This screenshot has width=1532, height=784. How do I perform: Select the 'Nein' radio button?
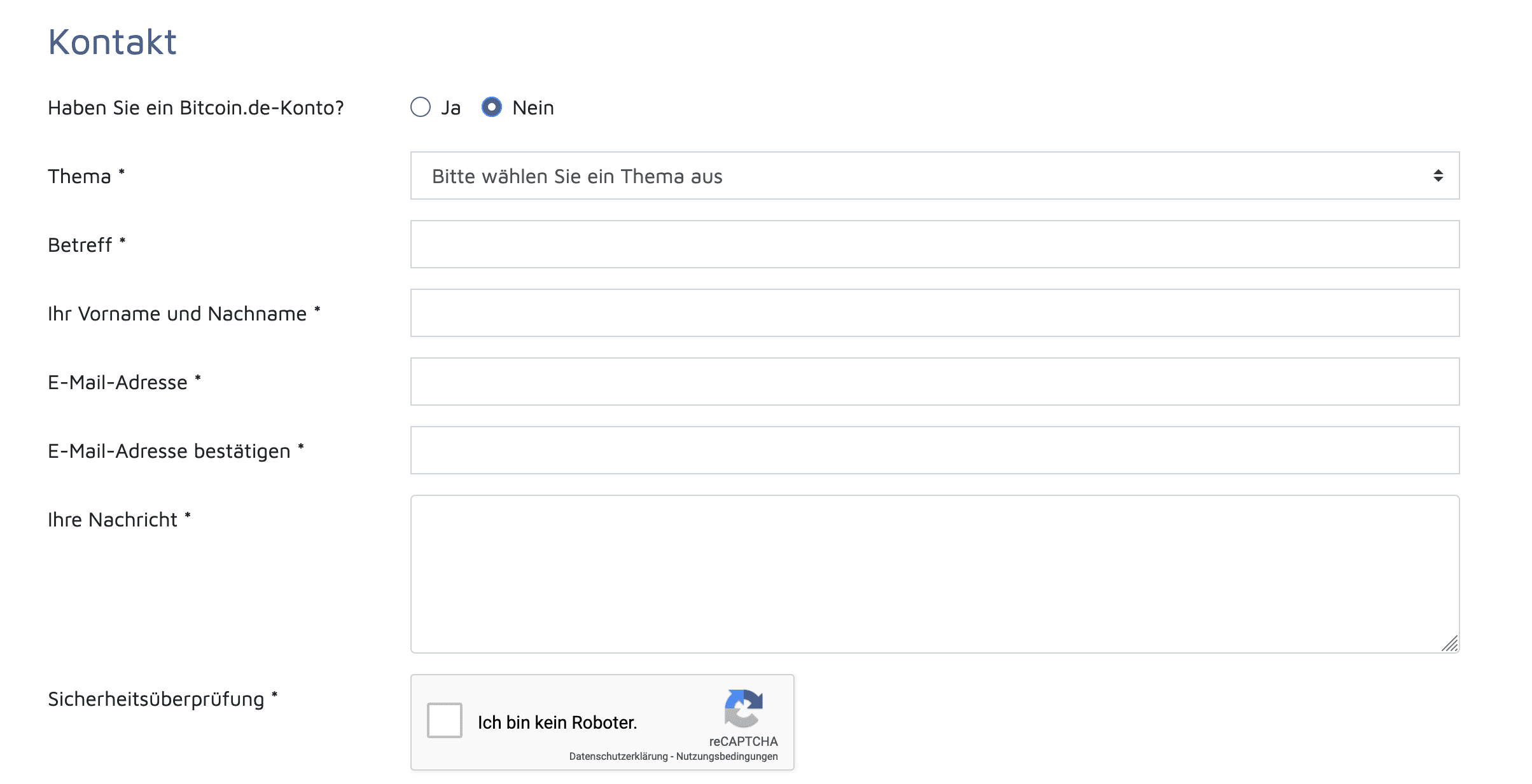pos(491,107)
